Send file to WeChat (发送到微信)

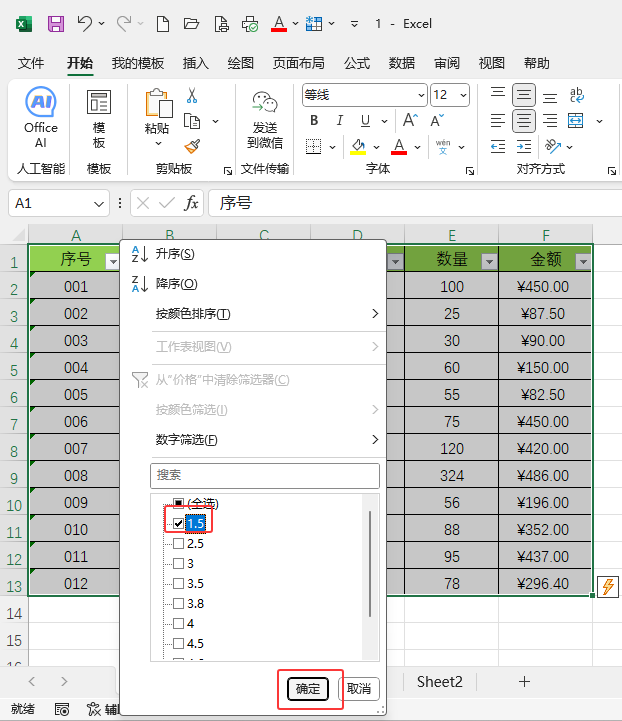tap(265, 120)
